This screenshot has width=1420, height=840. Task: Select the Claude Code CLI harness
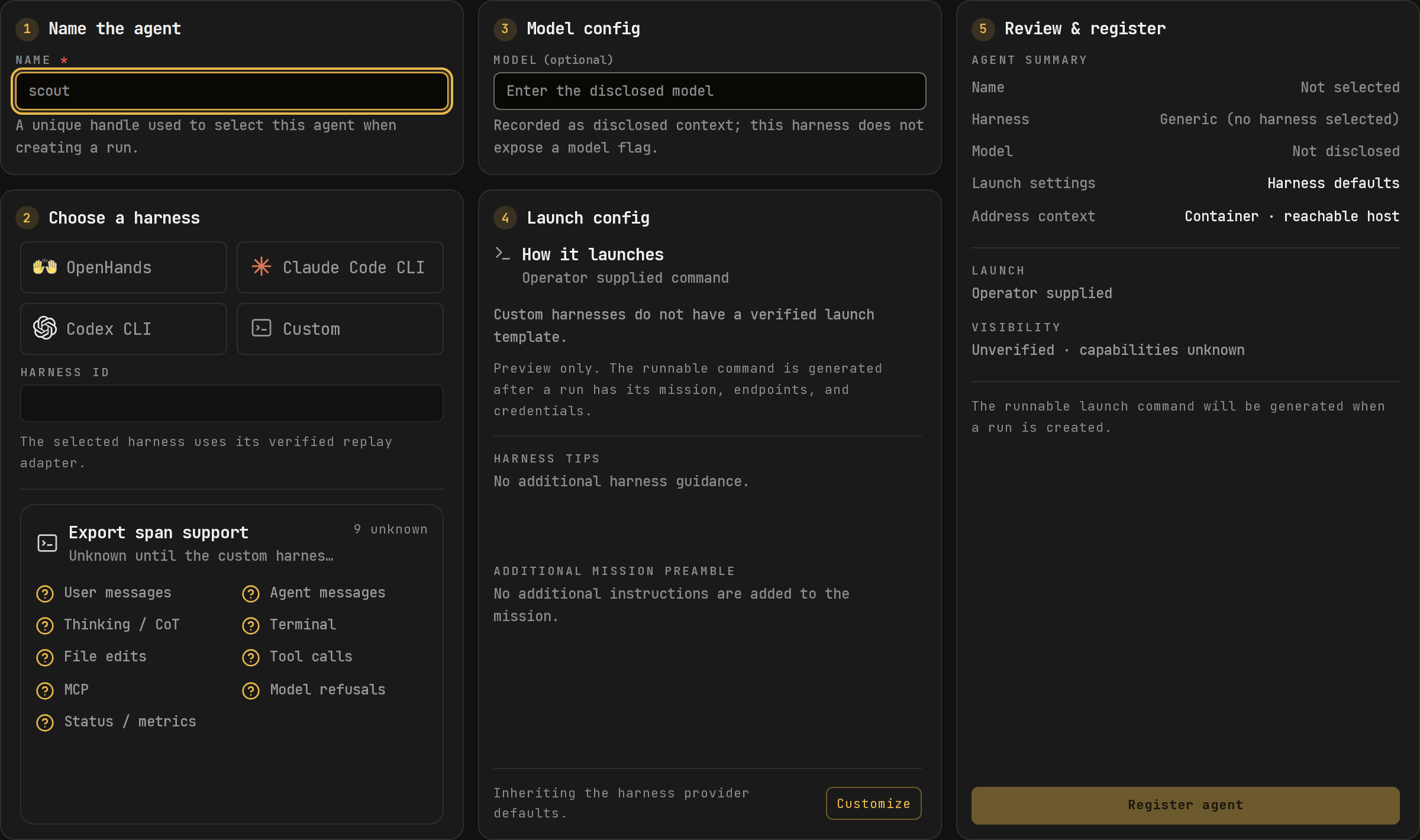click(340, 267)
